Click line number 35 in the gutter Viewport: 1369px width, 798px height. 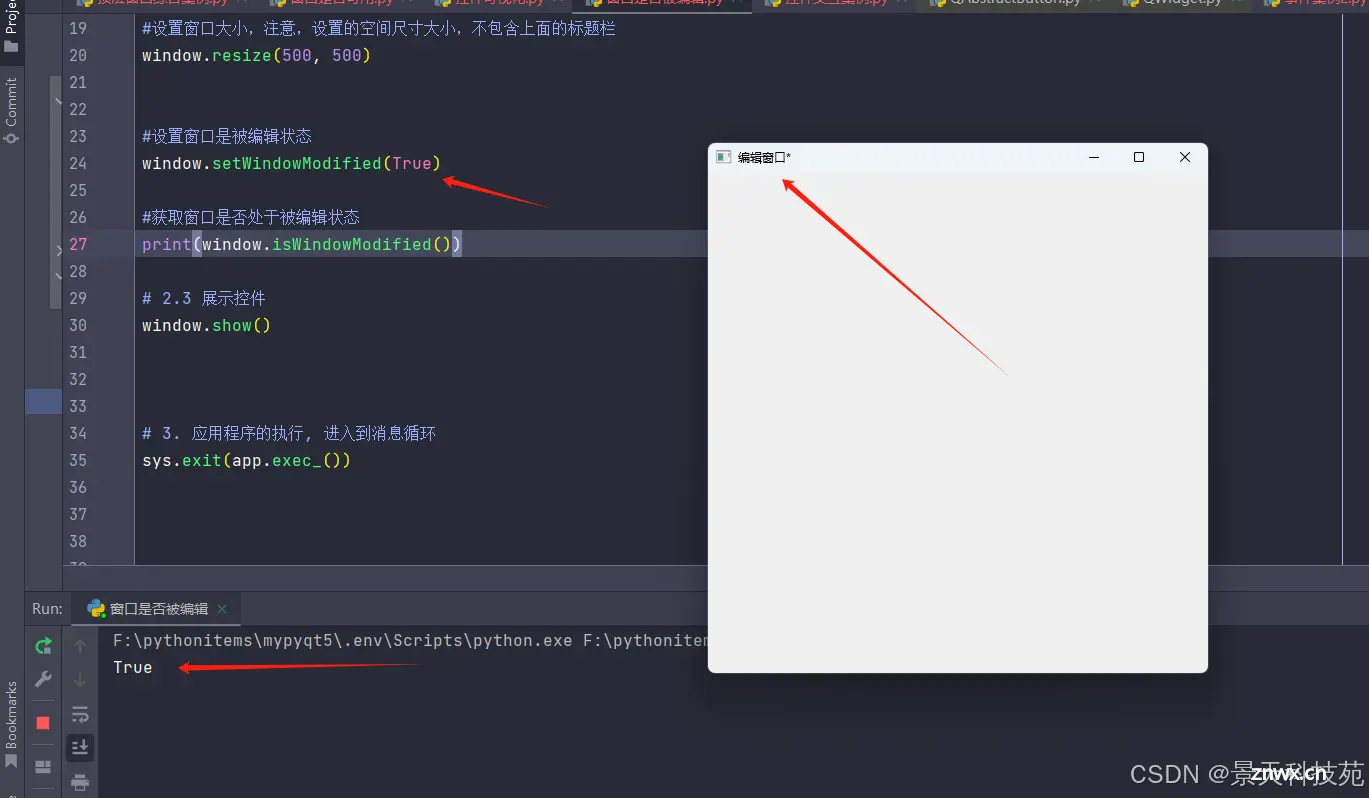(x=78, y=460)
